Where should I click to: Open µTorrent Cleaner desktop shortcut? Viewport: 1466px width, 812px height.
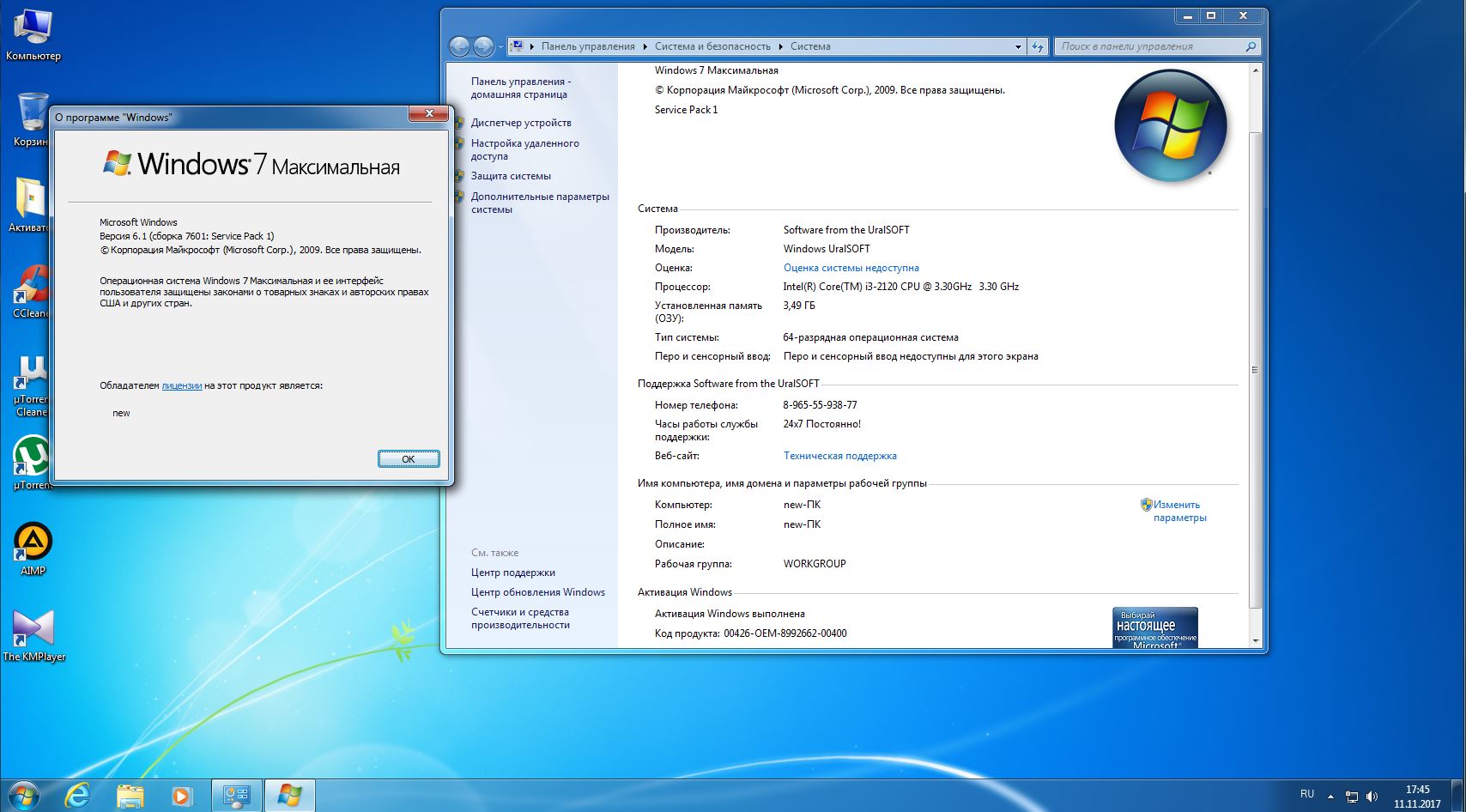pos(31,385)
